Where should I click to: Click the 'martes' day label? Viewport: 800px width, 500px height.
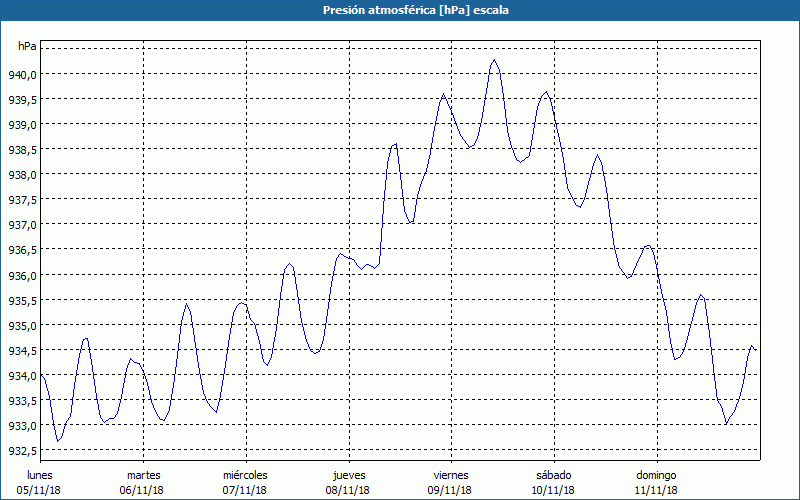coord(144,475)
